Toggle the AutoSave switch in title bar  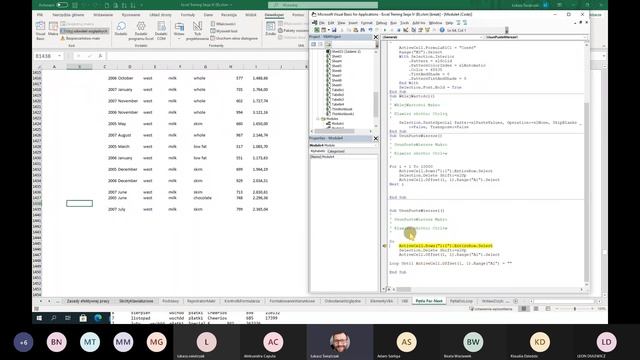(62, 5)
